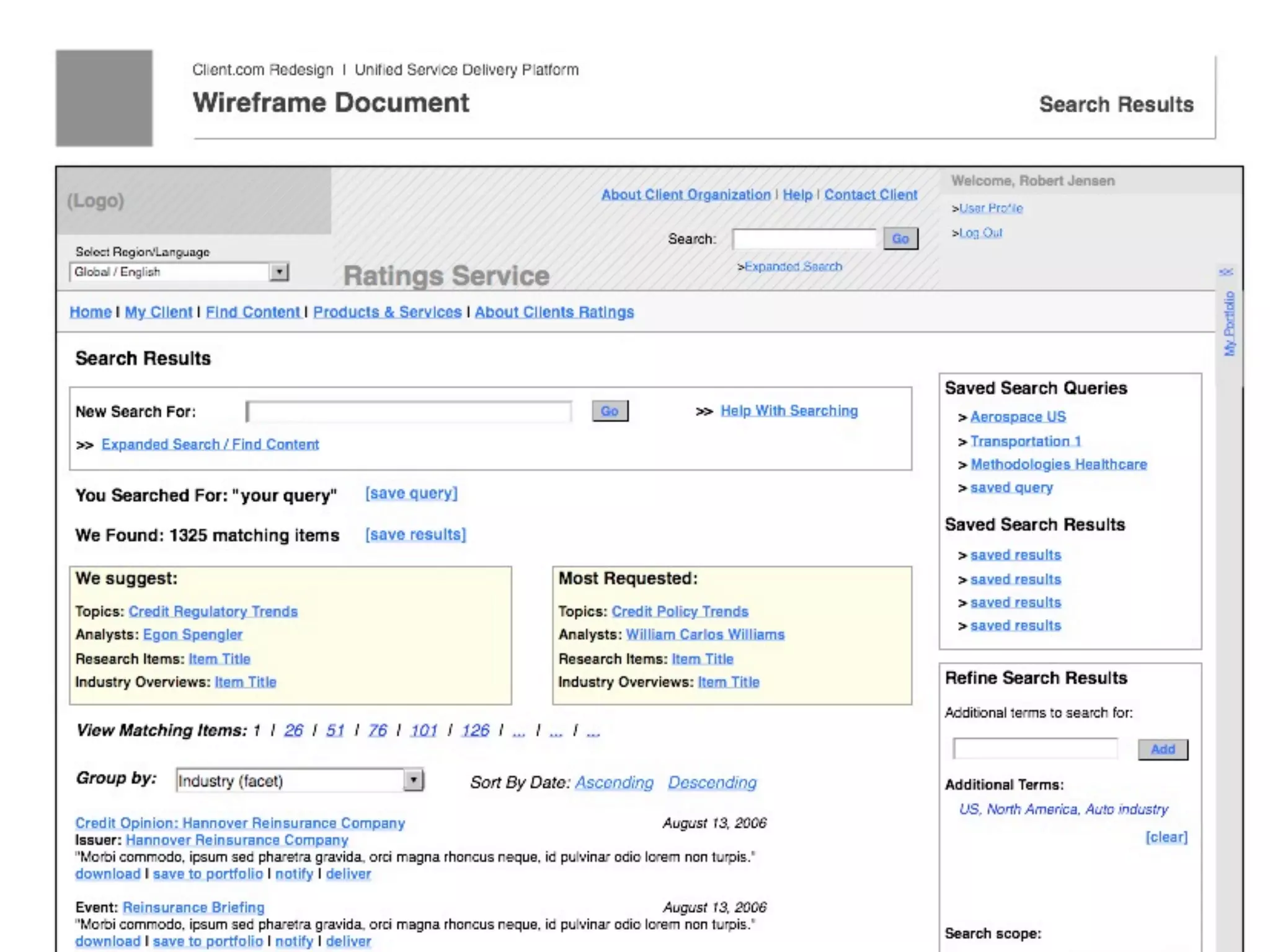Go to Products & Services navigation item
The height and width of the screenshot is (952, 1270).
tap(387, 312)
